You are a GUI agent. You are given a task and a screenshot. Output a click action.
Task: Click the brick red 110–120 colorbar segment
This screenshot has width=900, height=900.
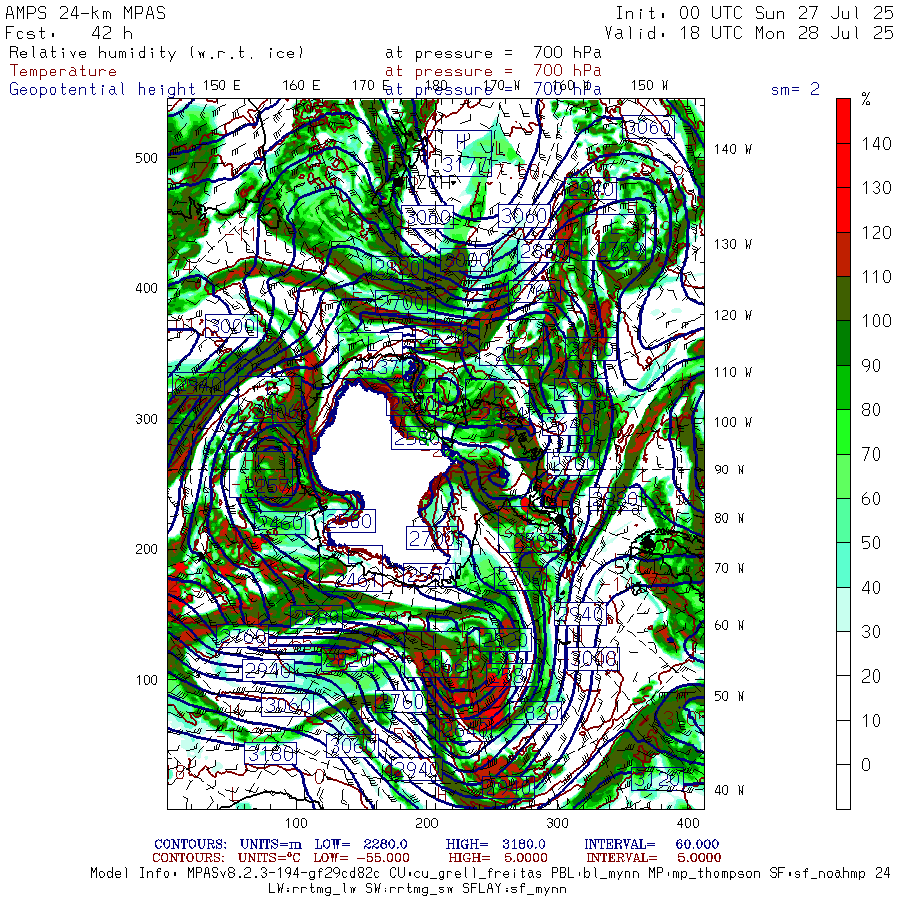[843, 254]
